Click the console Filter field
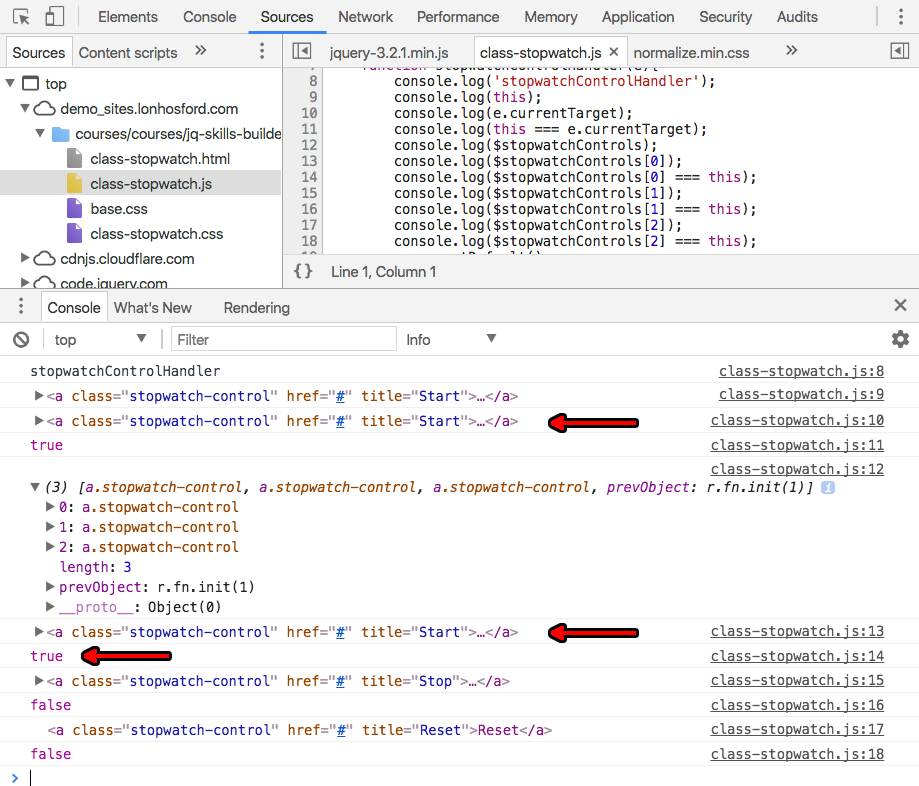 click(284, 339)
